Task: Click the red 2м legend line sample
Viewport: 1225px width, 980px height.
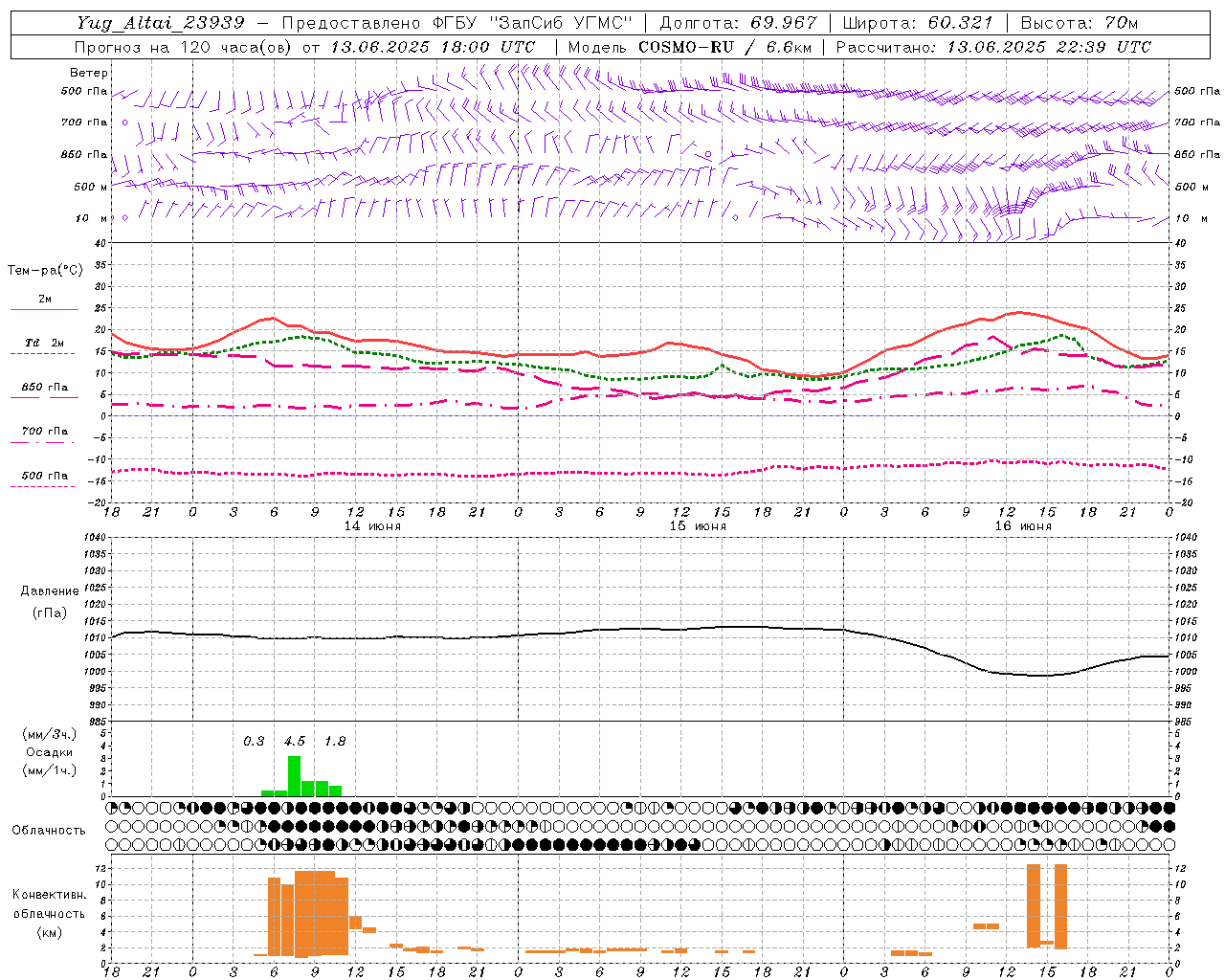Action: tap(44, 310)
